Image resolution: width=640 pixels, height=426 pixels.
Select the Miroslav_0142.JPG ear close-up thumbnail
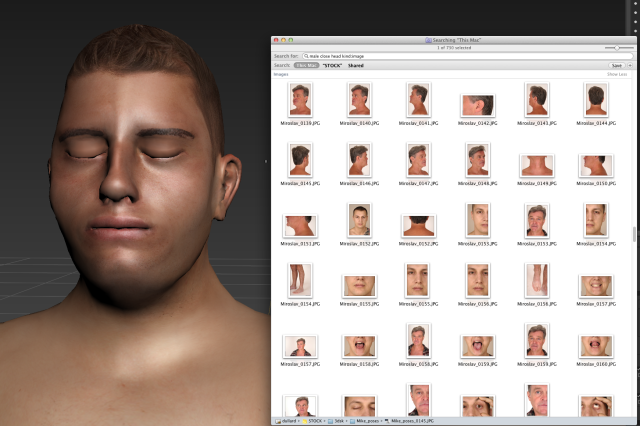(x=478, y=105)
